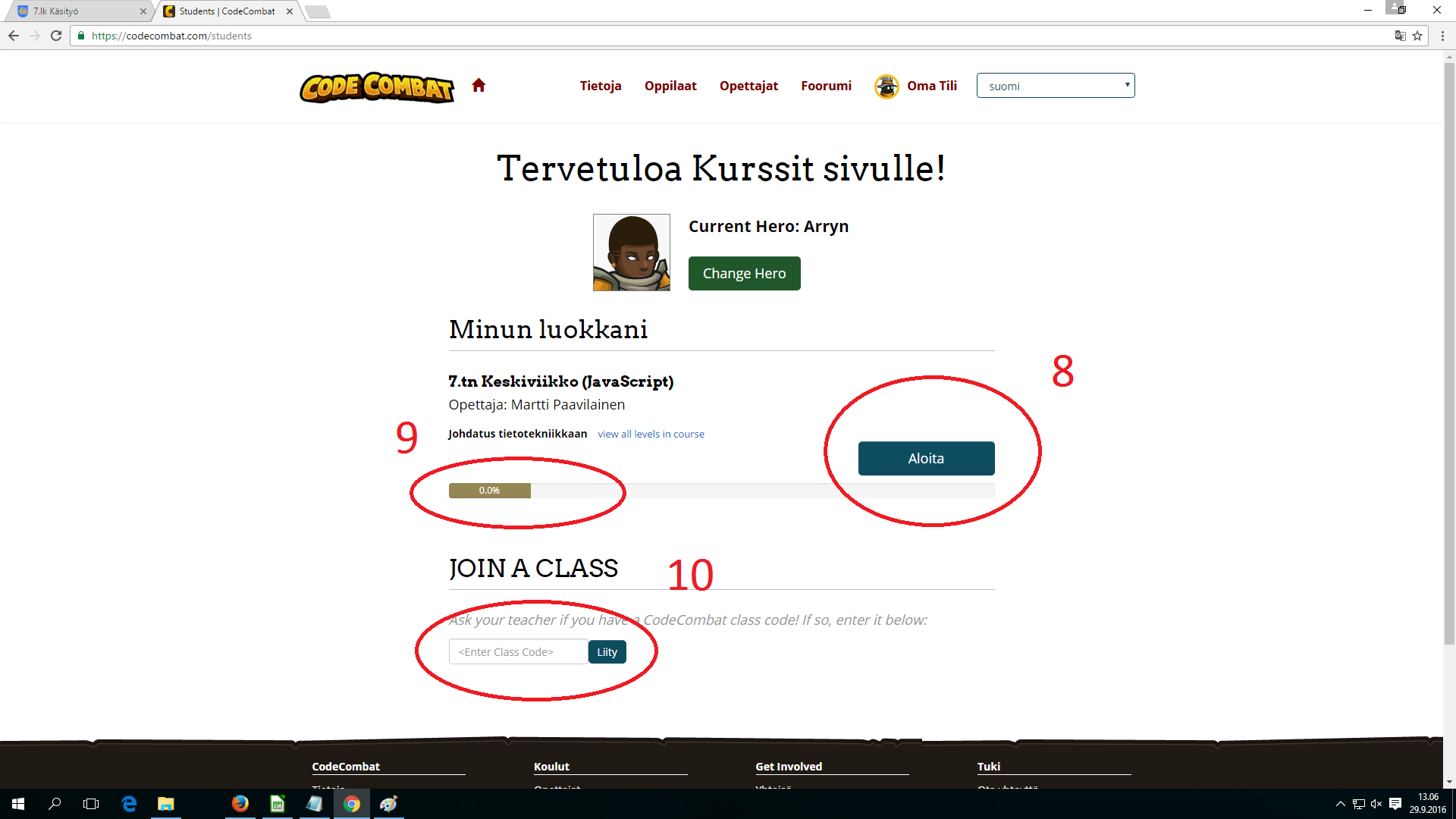The image size is (1456, 819).
Task: Click the Oma Tili avatar icon
Action: click(886, 86)
